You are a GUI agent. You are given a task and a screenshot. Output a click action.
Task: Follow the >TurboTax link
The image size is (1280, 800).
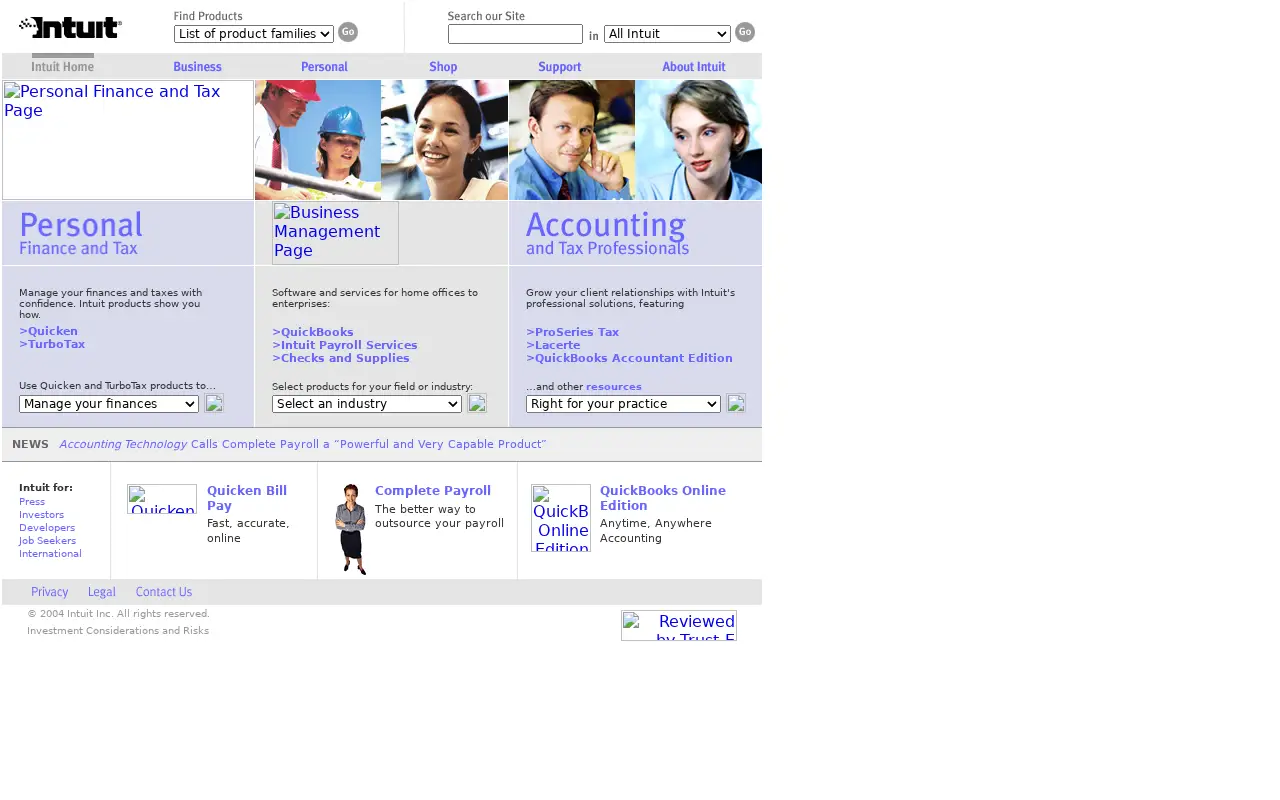tap(52, 344)
